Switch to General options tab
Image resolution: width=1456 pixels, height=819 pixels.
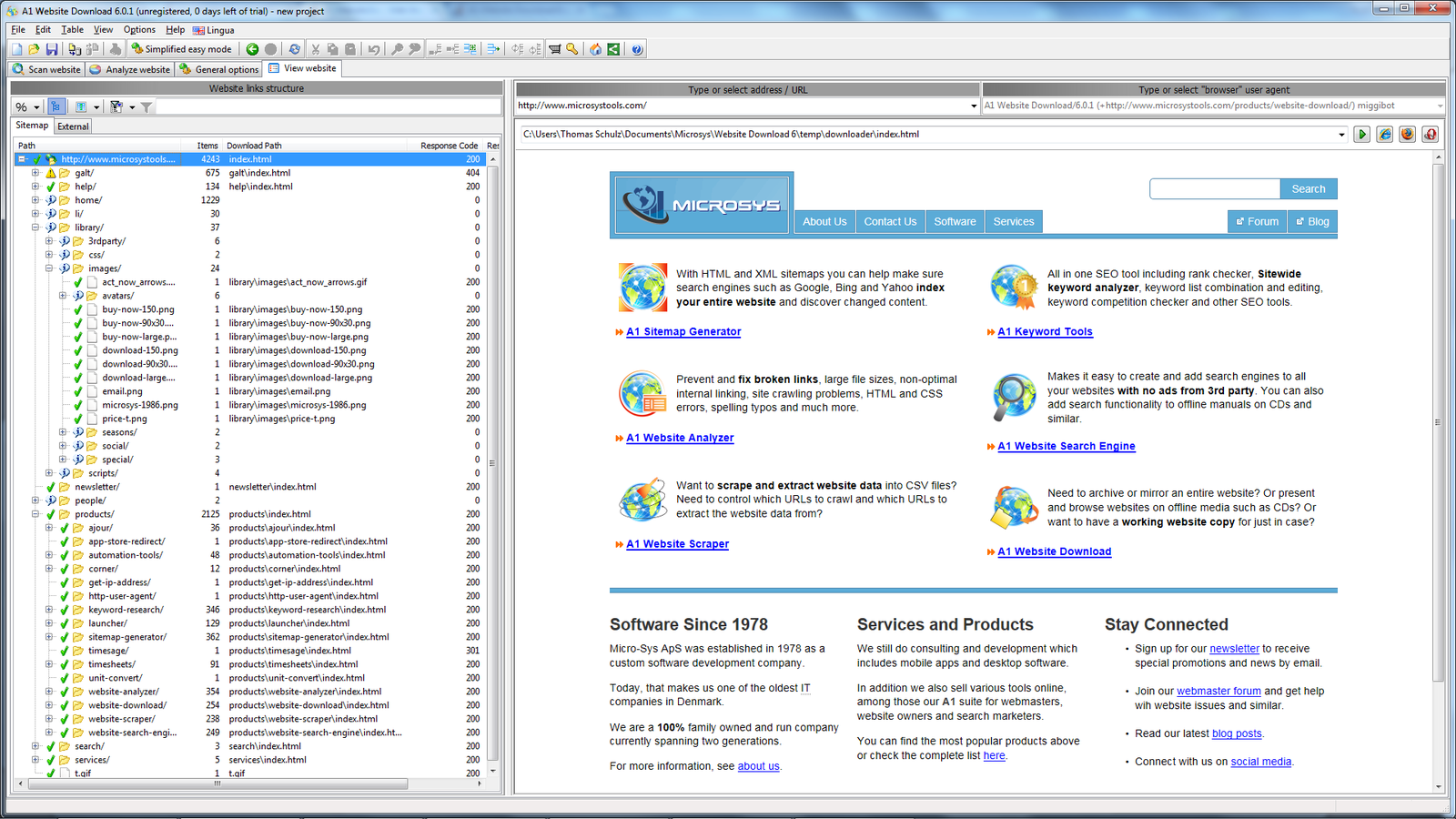pyautogui.click(x=219, y=69)
